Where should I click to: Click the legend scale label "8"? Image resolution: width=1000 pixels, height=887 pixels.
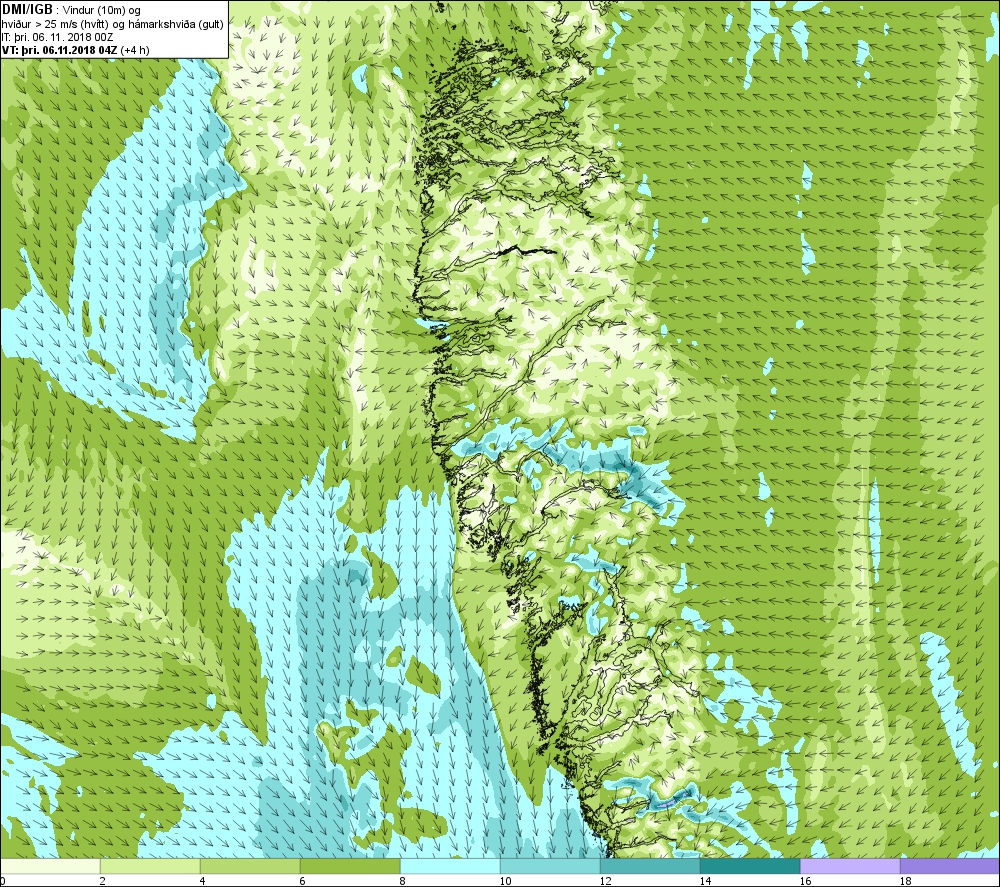point(403,881)
